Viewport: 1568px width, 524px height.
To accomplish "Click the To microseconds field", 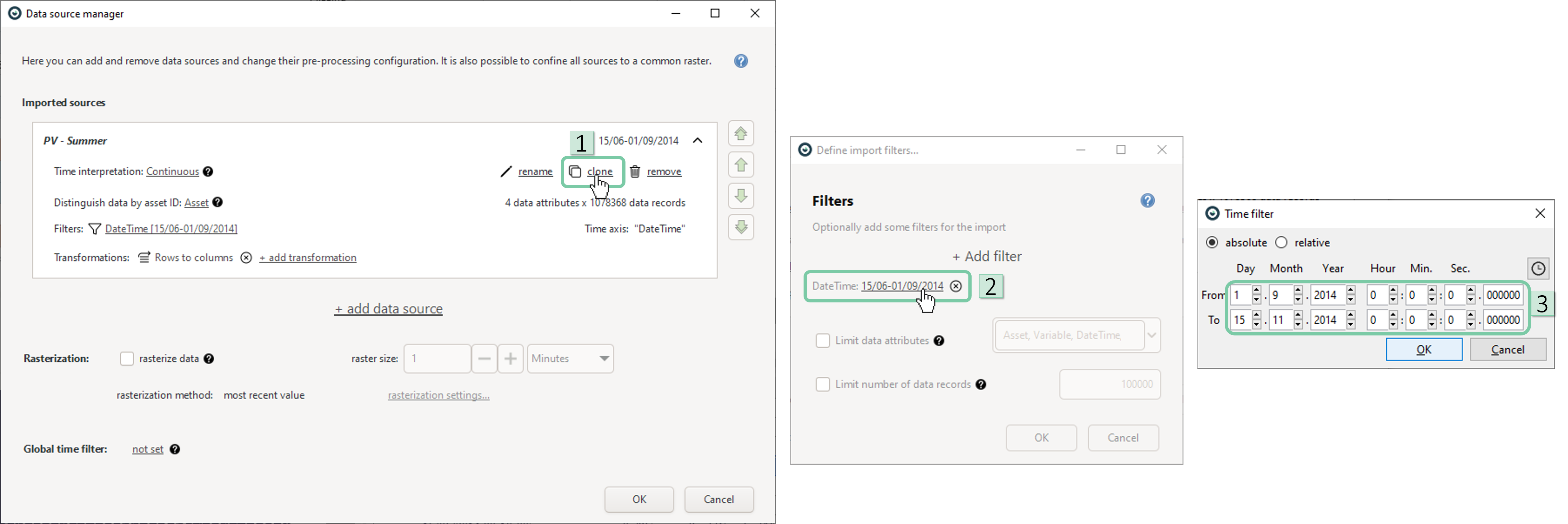I will coord(1503,320).
